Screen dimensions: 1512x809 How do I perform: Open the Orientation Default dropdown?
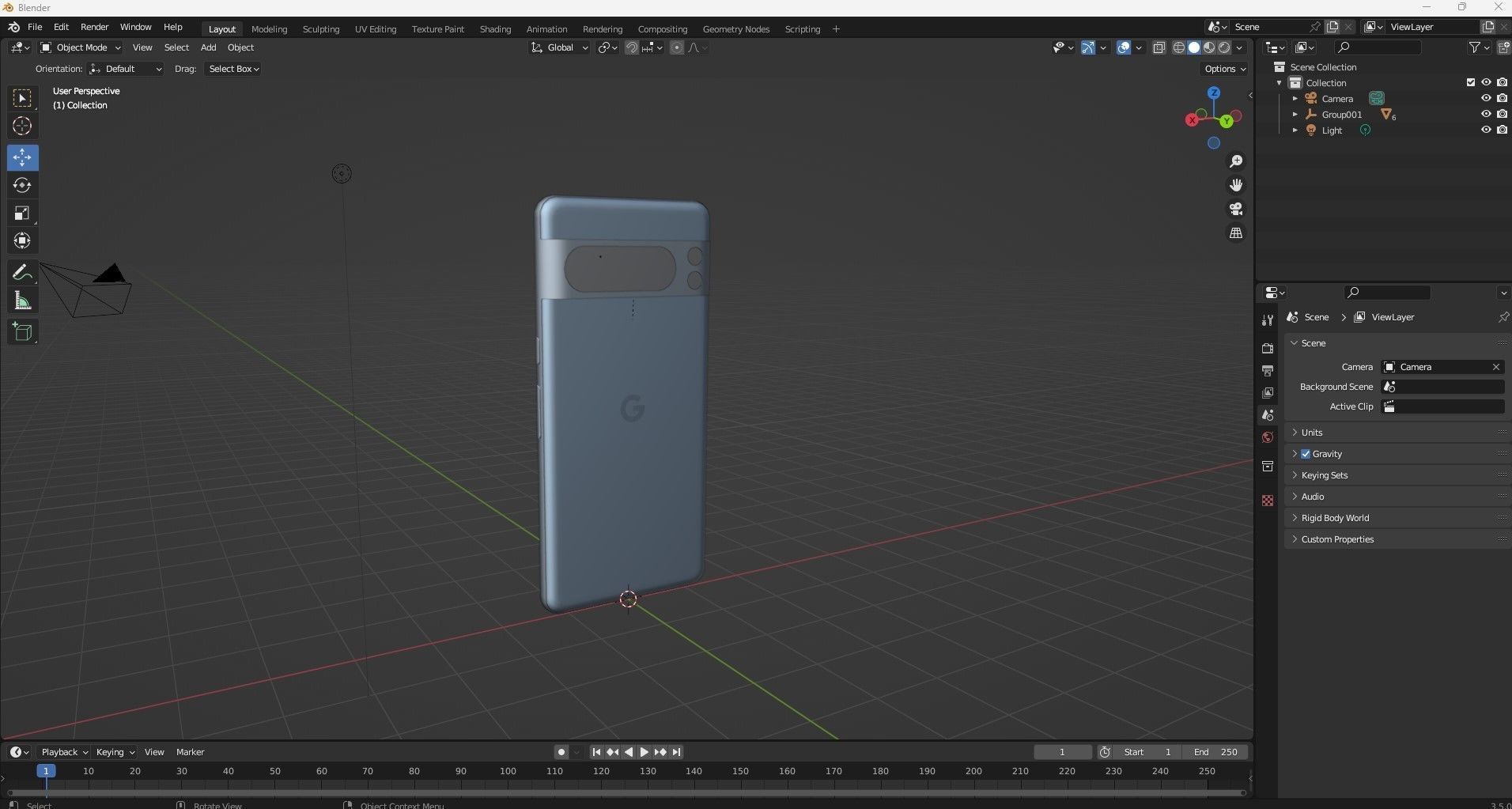pos(126,69)
